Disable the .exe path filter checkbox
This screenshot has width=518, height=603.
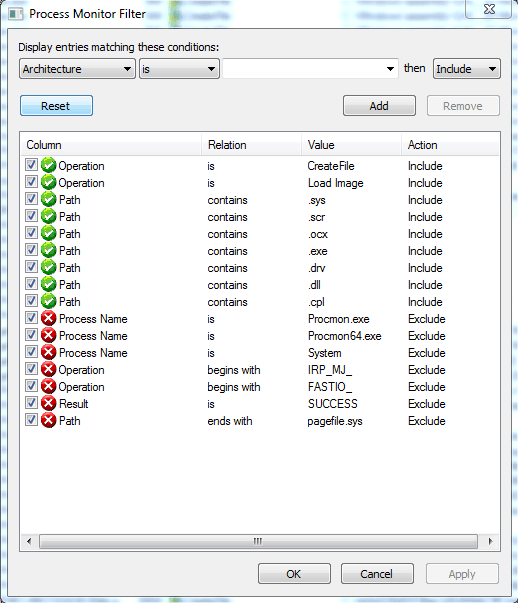31,250
